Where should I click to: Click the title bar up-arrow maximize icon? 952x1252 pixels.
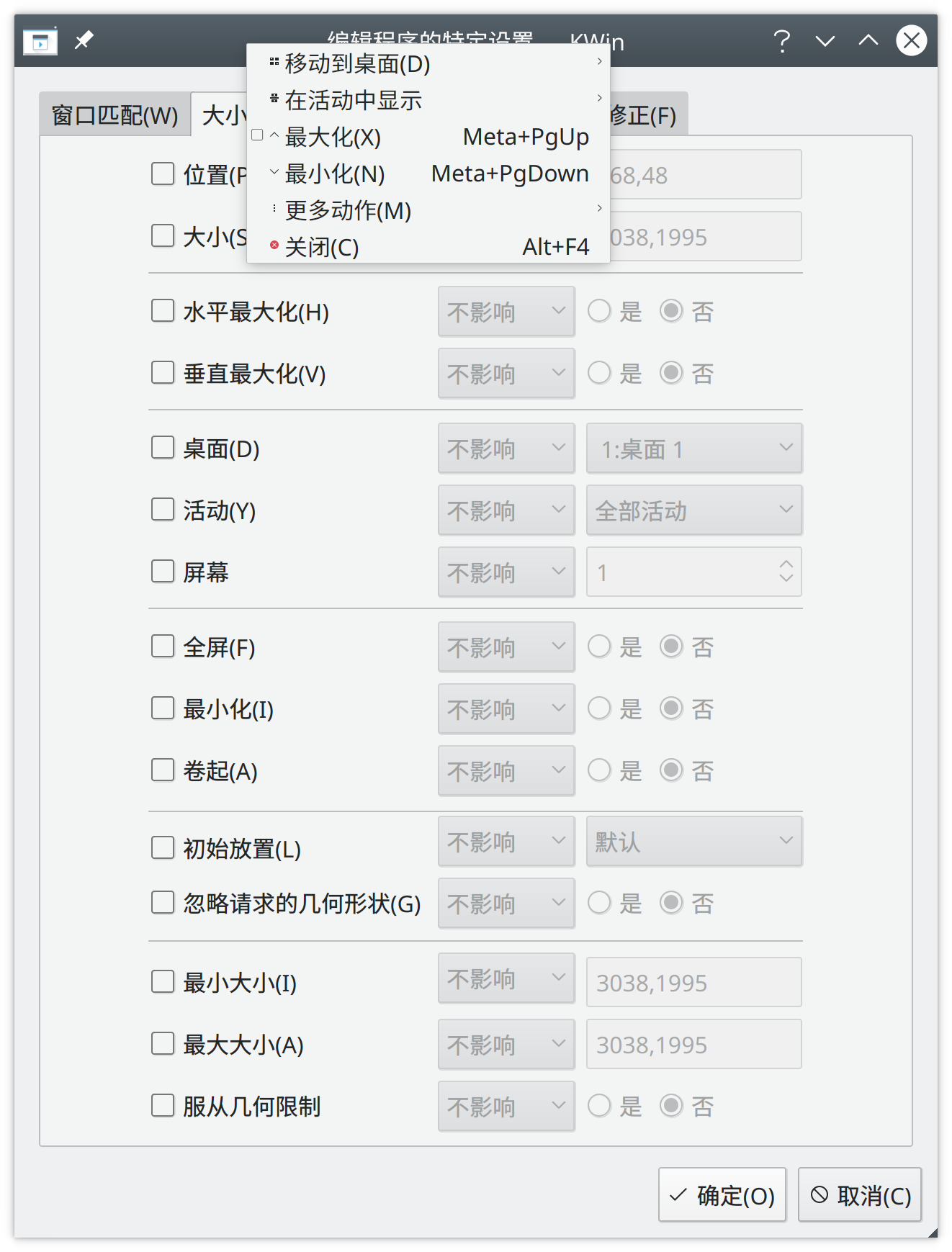point(868,41)
